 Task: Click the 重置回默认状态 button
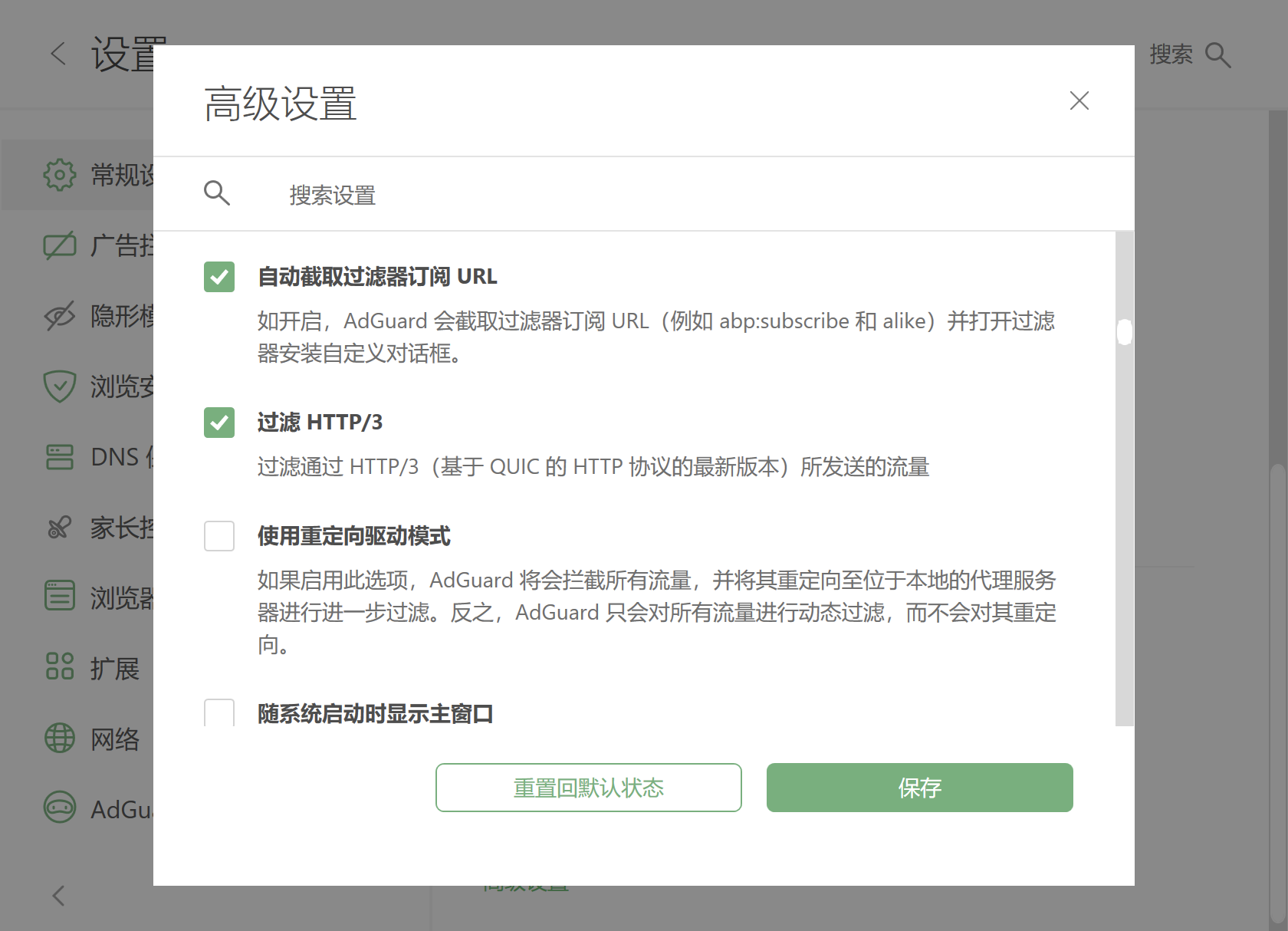coord(589,788)
